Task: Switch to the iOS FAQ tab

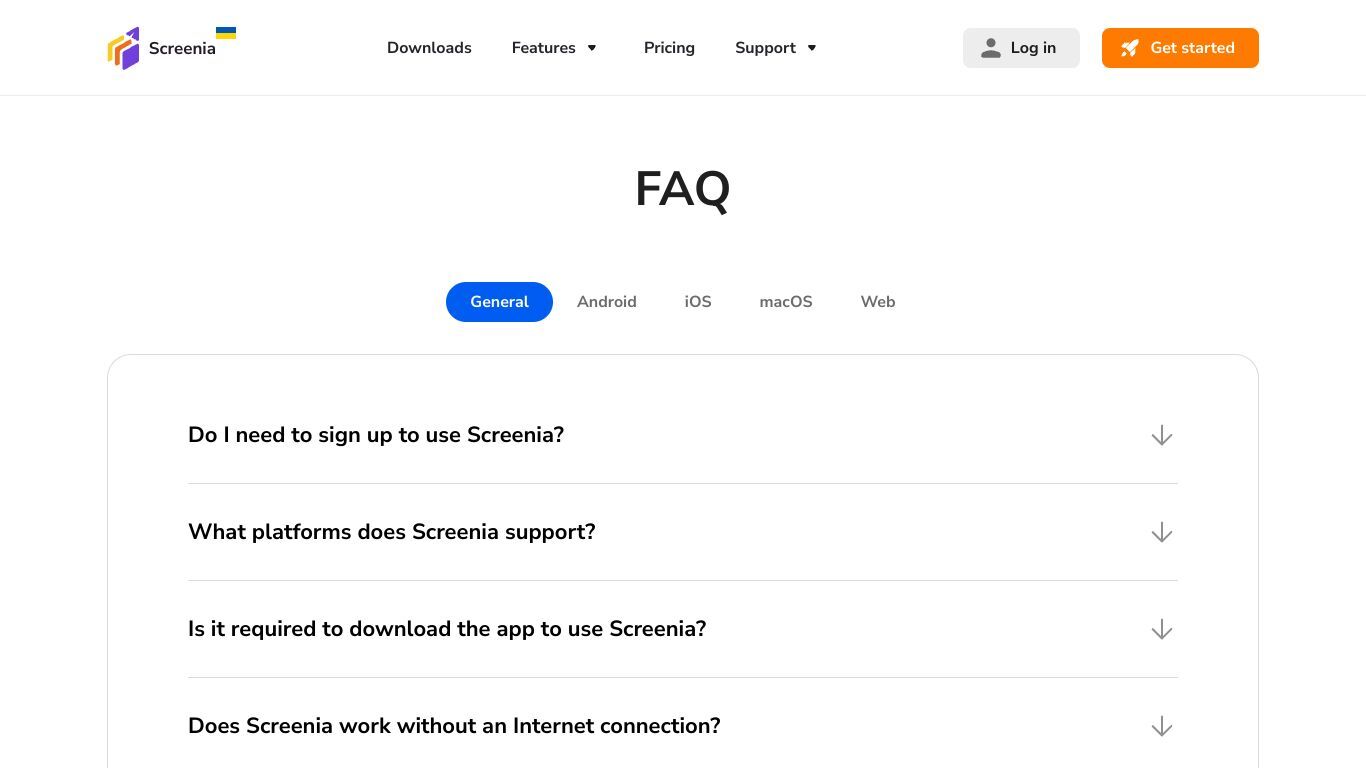Action: (x=698, y=302)
